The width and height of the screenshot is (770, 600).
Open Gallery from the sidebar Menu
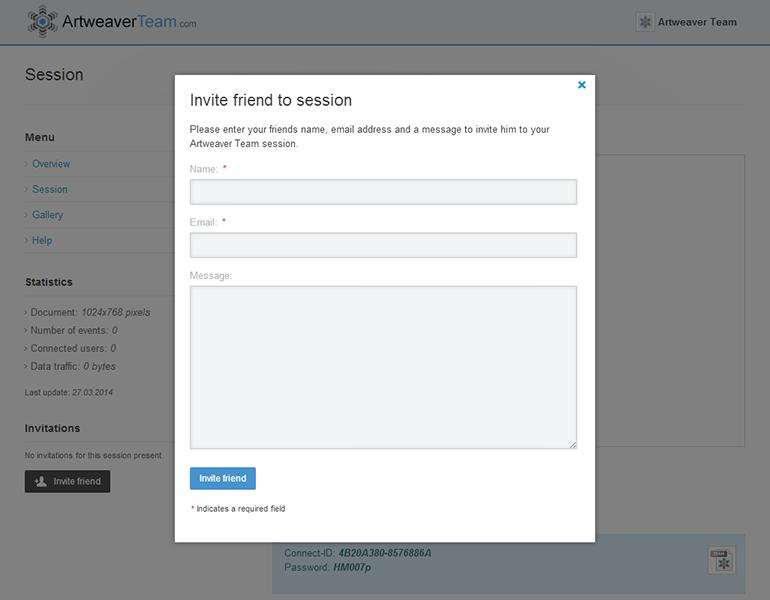(47, 215)
